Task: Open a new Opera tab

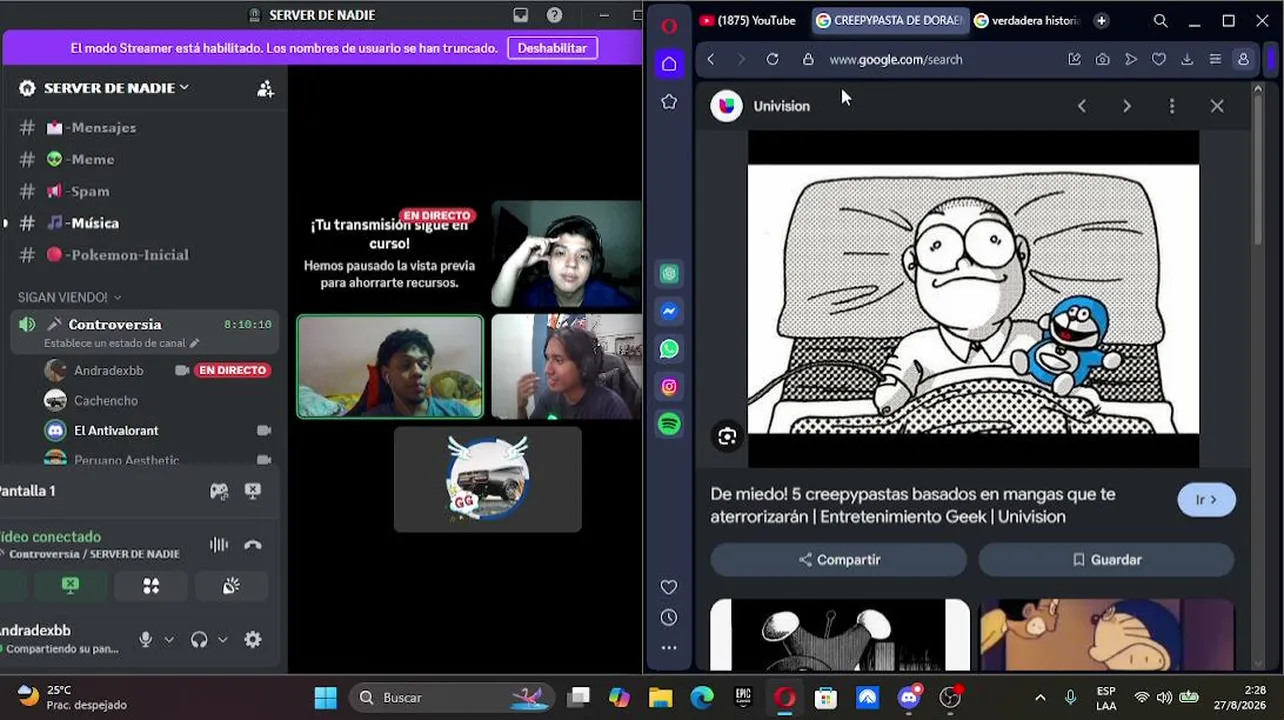Action: coord(1101,20)
